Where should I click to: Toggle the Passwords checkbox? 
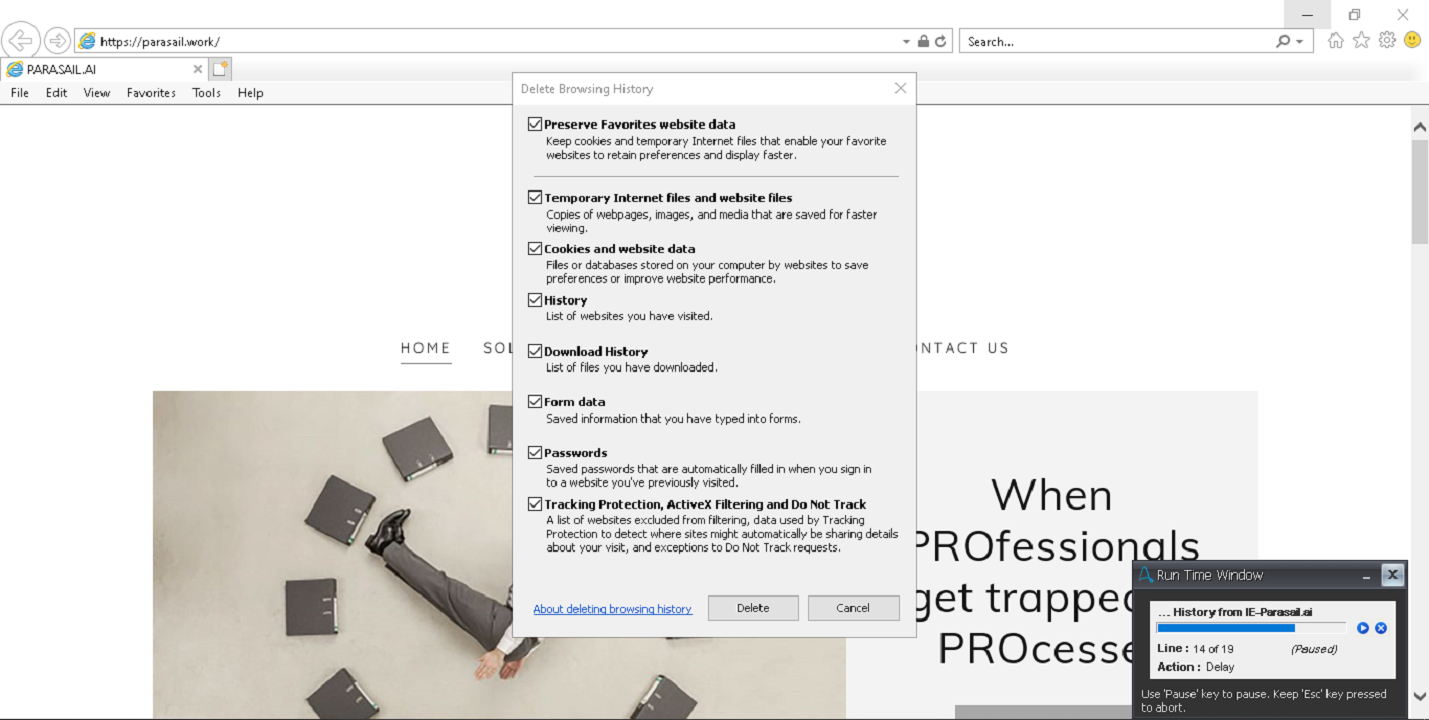(x=535, y=453)
